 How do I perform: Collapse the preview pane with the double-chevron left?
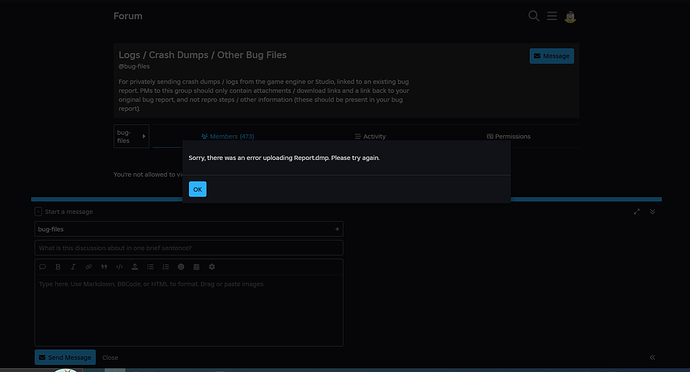(653, 357)
